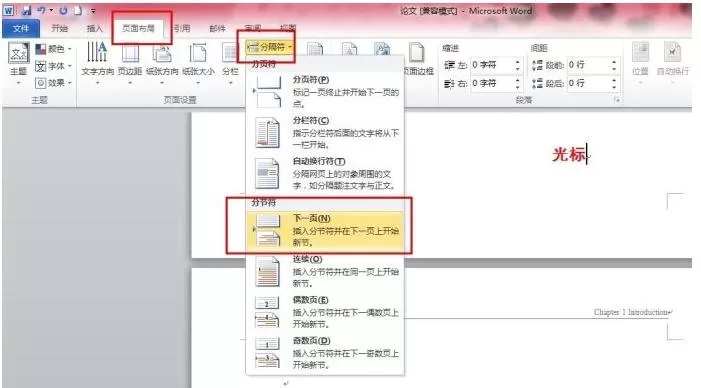Select 分页符(P) page break option
Image resolution: width=701 pixels, height=388 pixels.
tap(325, 92)
